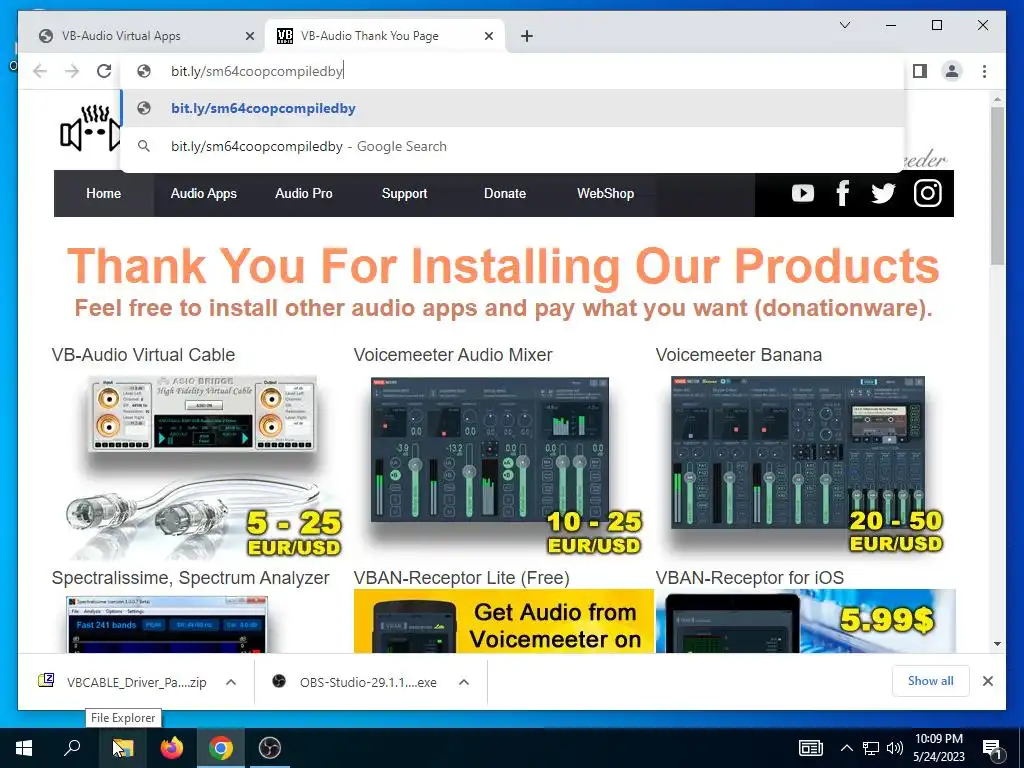This screenshot has height=768, width=1024.
Task: Open Audio Apps navigation item
Action: (204, 193)
